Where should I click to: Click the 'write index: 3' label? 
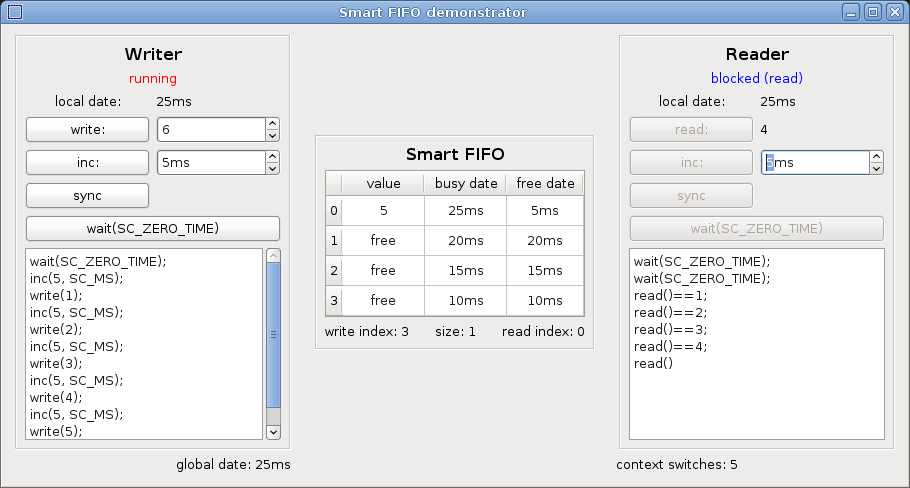[x=367, y=332]
